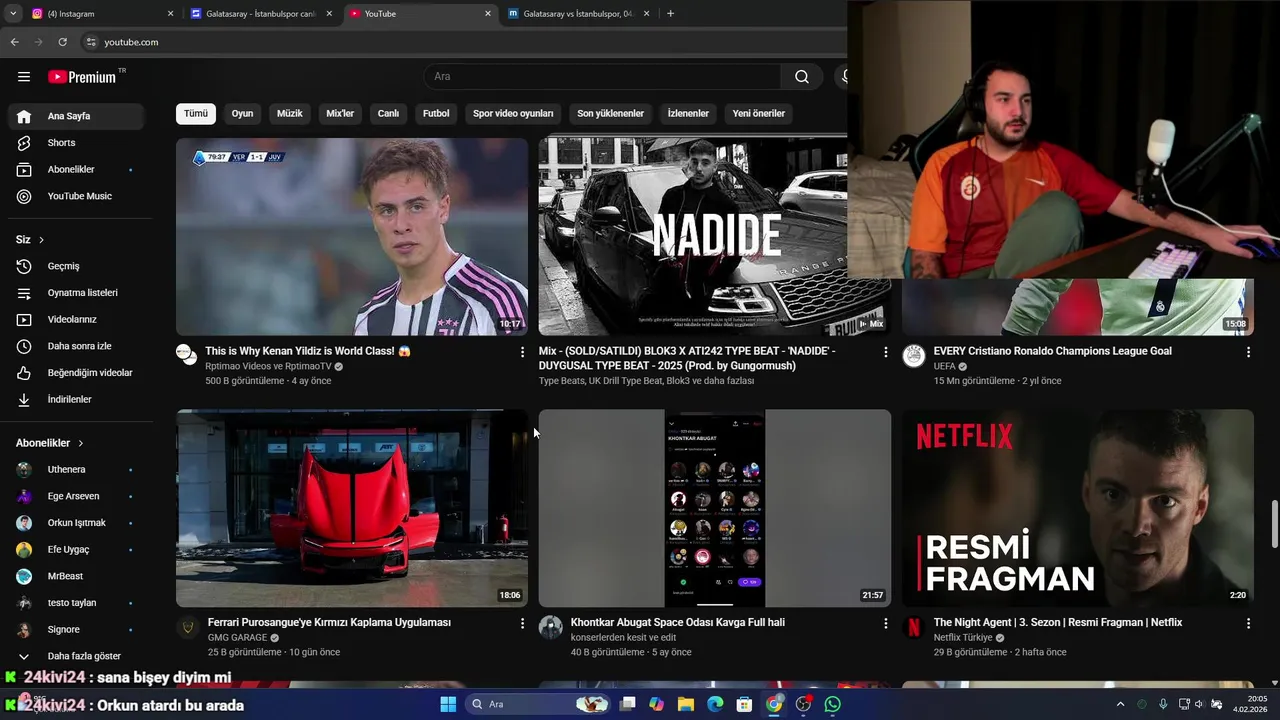The height and width of the screenshot is (720, 1280).
Task: Select the 'Son yüklenenler' chip
Action: coord(610,113)
